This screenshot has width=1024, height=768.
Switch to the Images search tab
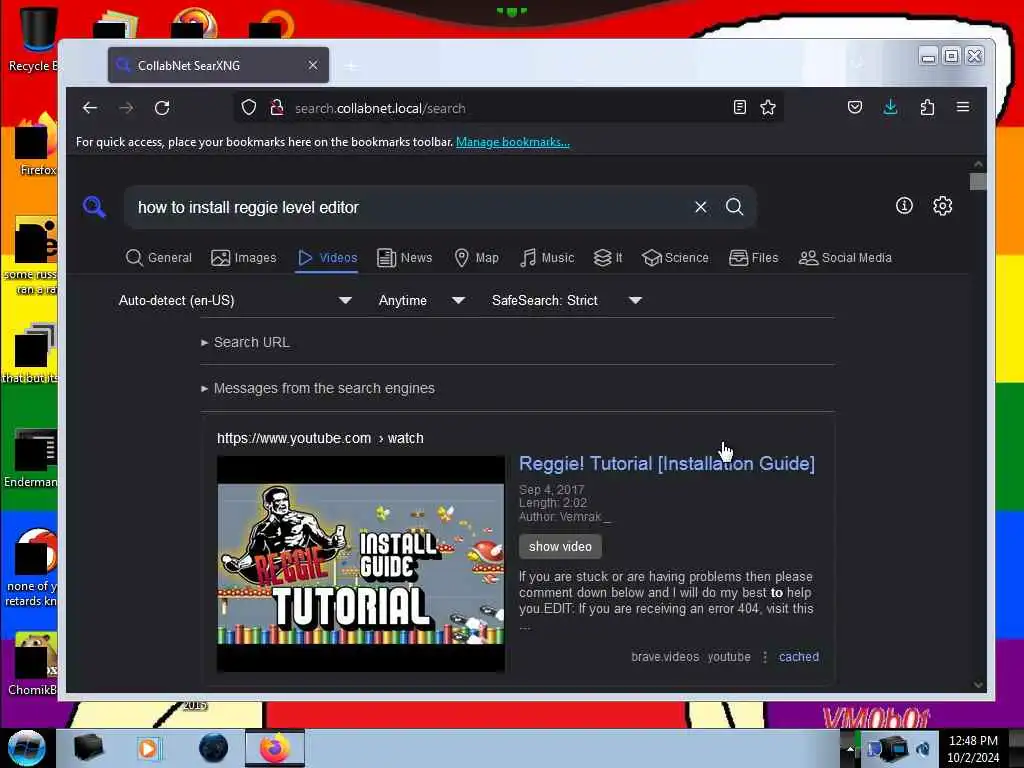click(x=244, y=258)
